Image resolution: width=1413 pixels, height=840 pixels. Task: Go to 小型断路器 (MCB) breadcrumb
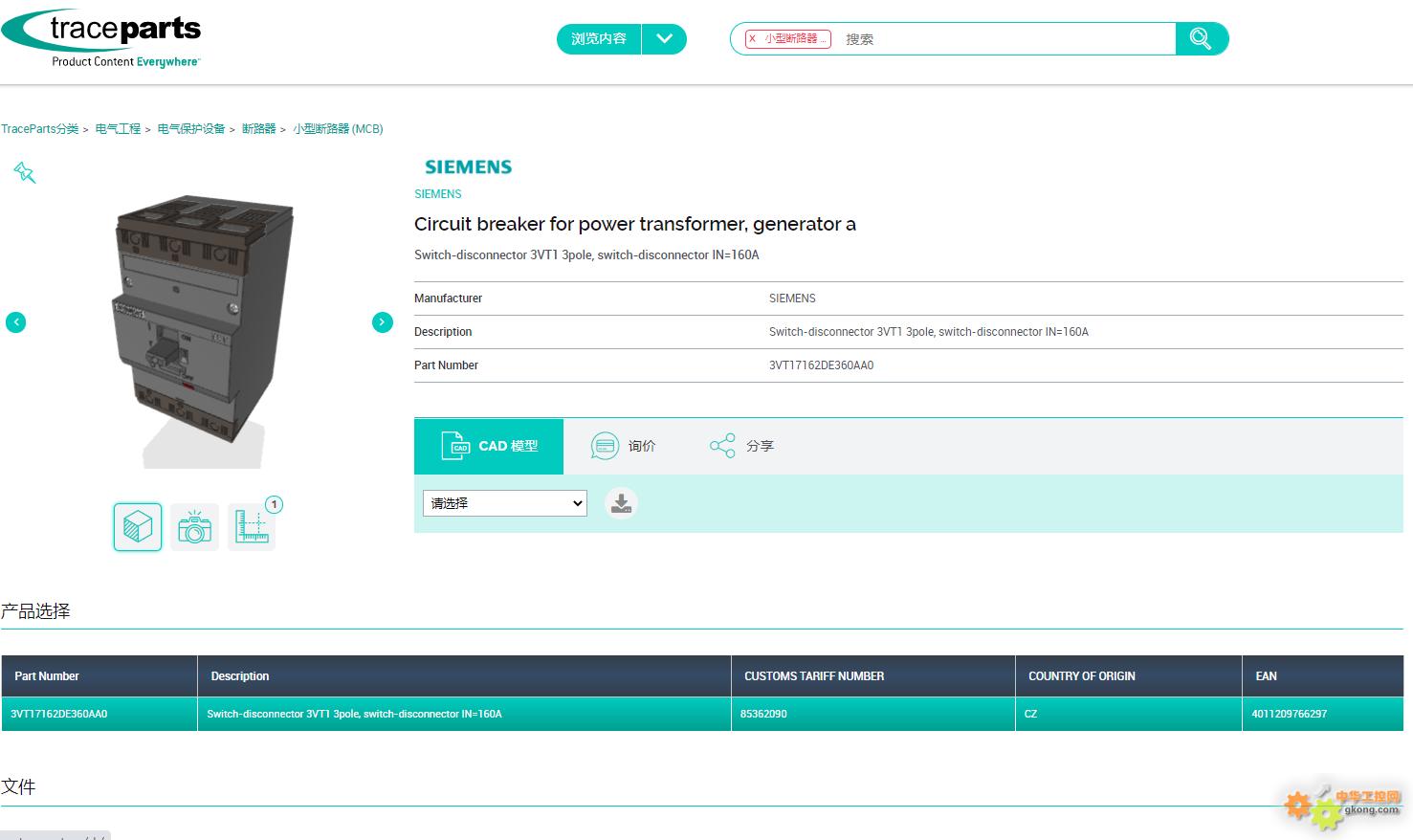pyautogui.click(x=338, y=129)
